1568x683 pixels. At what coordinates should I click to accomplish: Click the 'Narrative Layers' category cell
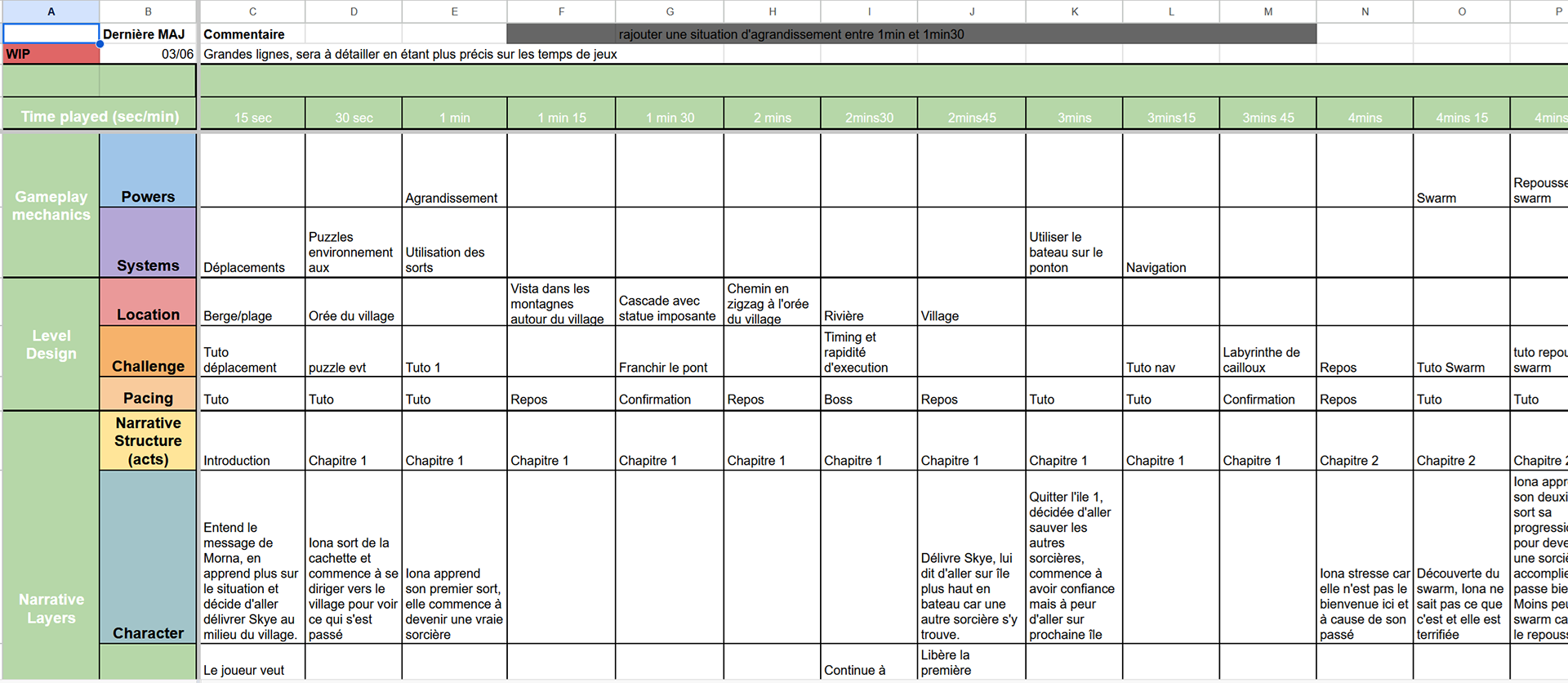tap(51, 546)
